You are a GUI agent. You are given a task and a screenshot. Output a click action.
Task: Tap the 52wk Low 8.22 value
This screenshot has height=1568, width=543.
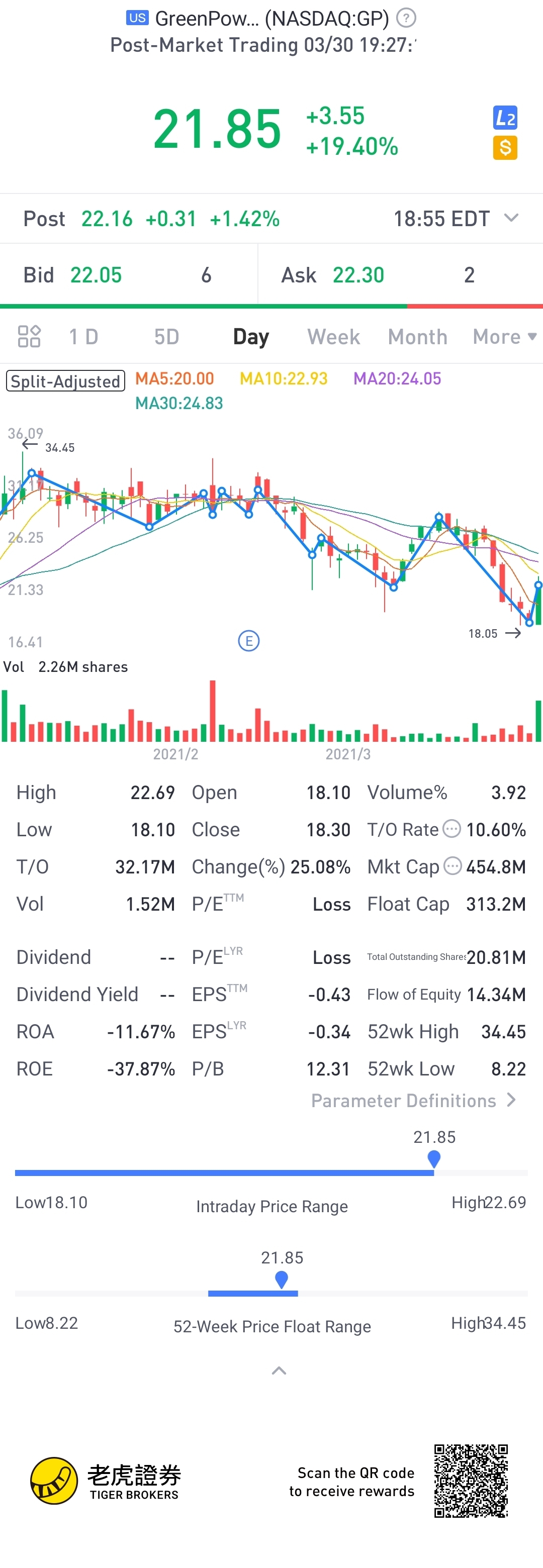pyautogui.click(x=508, y=1069)
